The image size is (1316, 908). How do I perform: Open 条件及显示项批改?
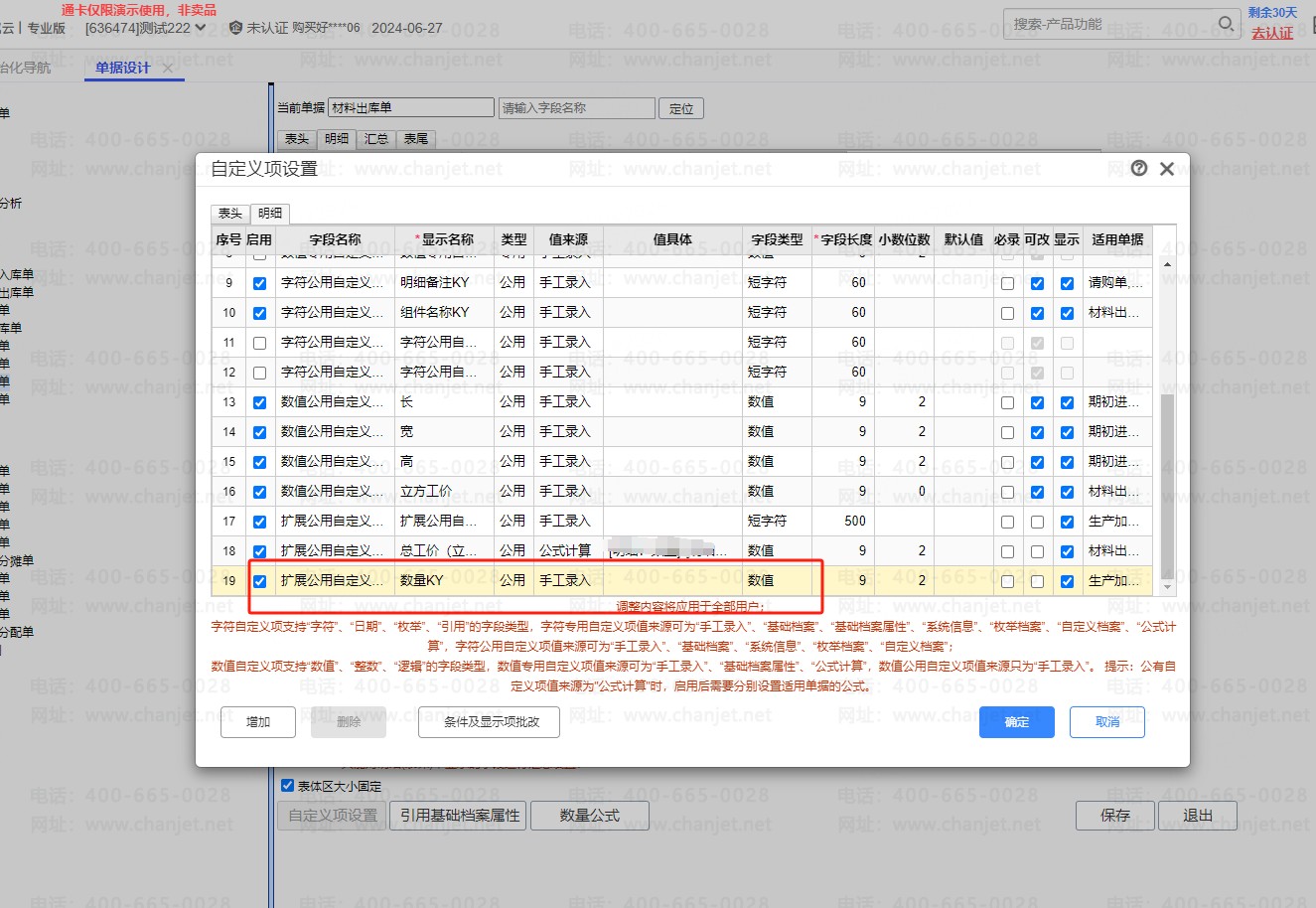point(492,722)
